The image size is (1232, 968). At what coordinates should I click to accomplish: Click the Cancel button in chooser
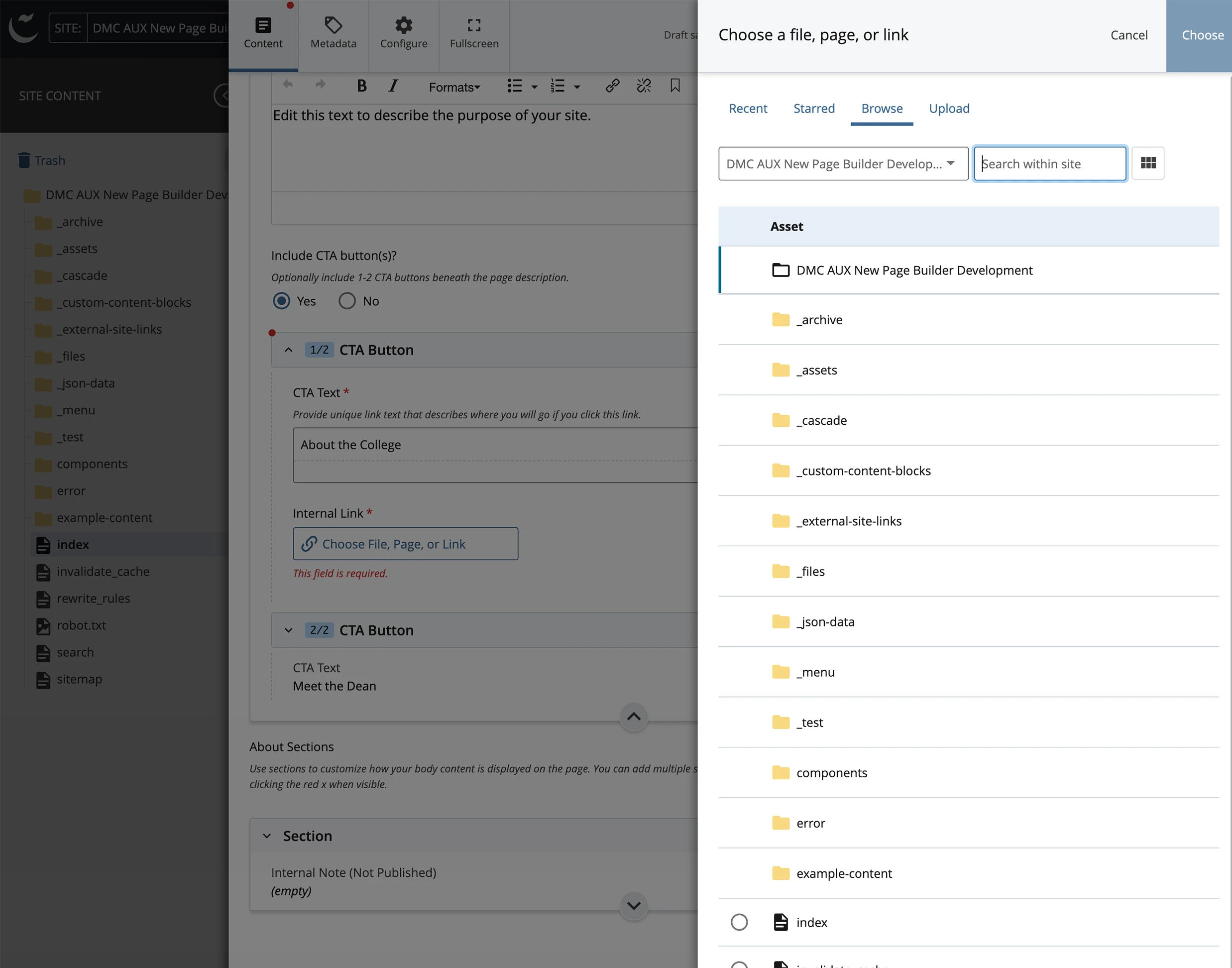pos(1129,35)
